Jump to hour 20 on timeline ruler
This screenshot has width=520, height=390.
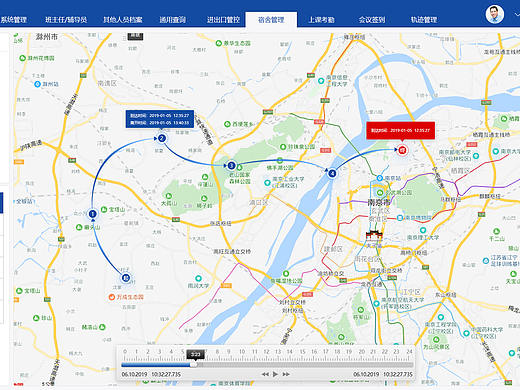pos(362,352)
